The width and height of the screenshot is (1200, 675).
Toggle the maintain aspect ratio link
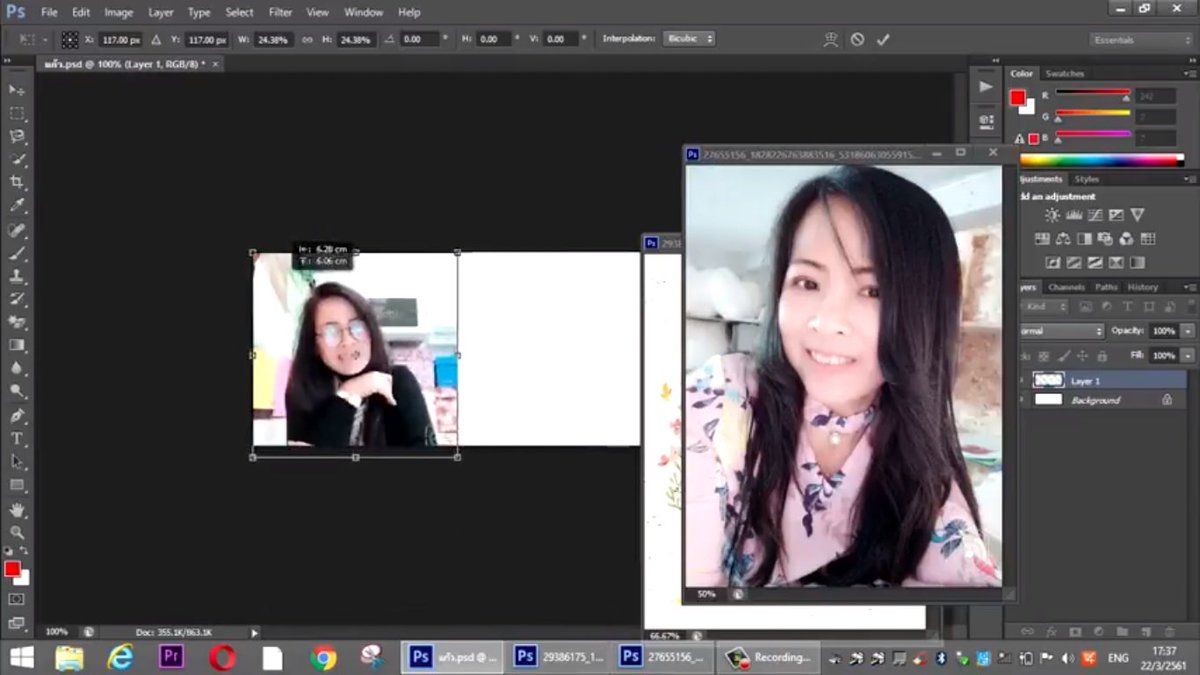coord(307,39)
